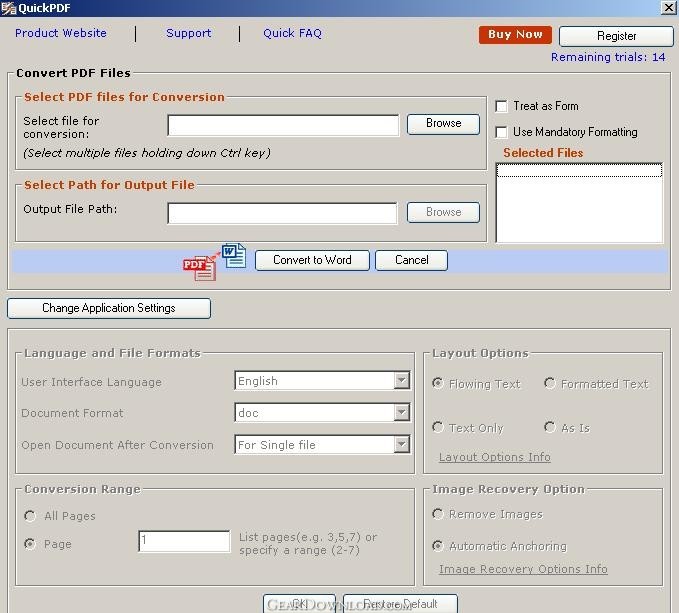The width and height of the screenshot is (679, 613).
Task: Select the As Is layout option
Action: (x=550, y=428)
